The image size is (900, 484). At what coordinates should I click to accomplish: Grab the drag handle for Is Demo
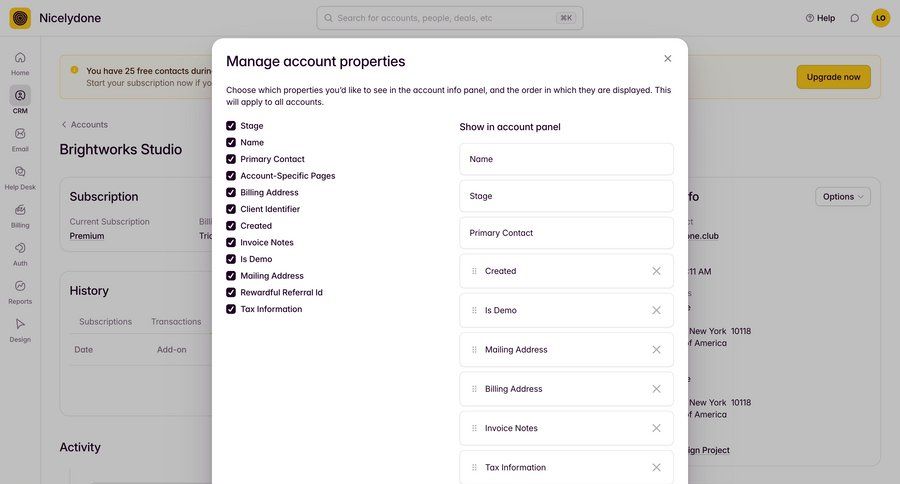click(x=474, y=310)
